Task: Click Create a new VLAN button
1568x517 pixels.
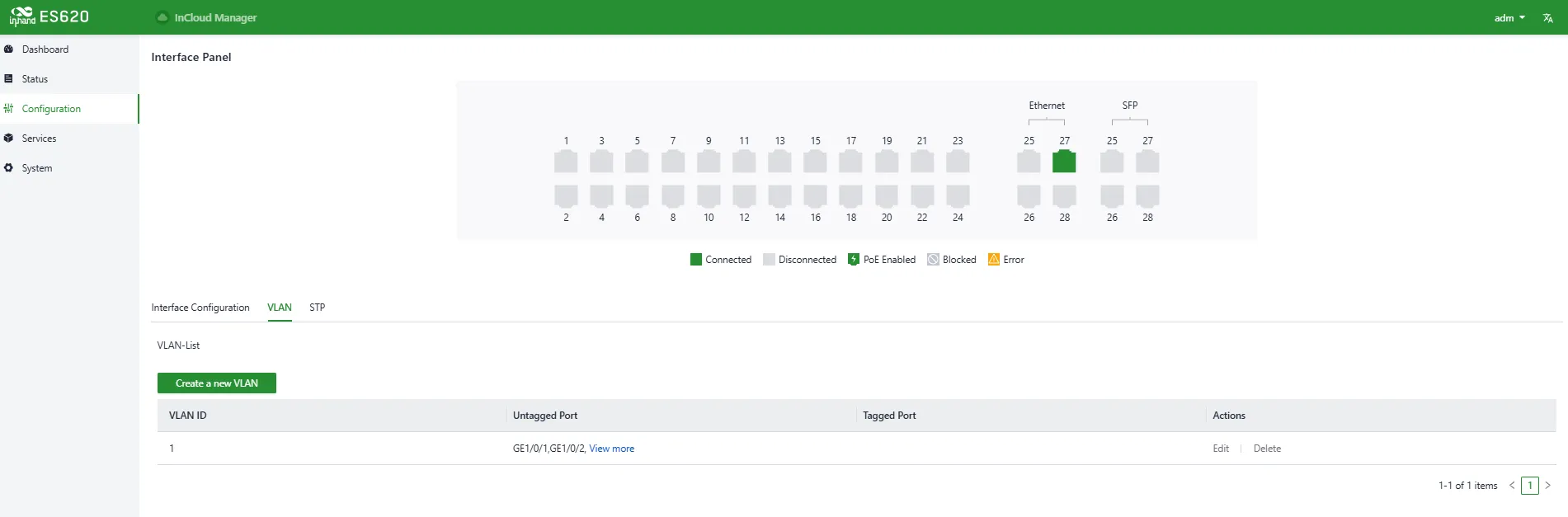Action: (217, 383)
